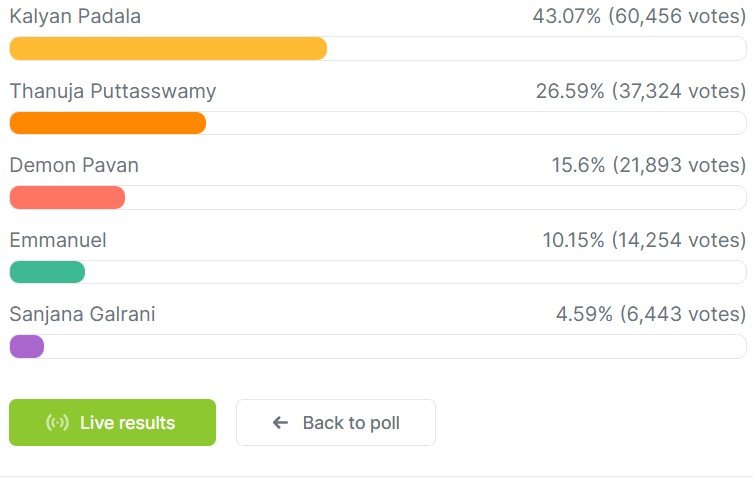Click the Live results button

[x=112, y=423]
